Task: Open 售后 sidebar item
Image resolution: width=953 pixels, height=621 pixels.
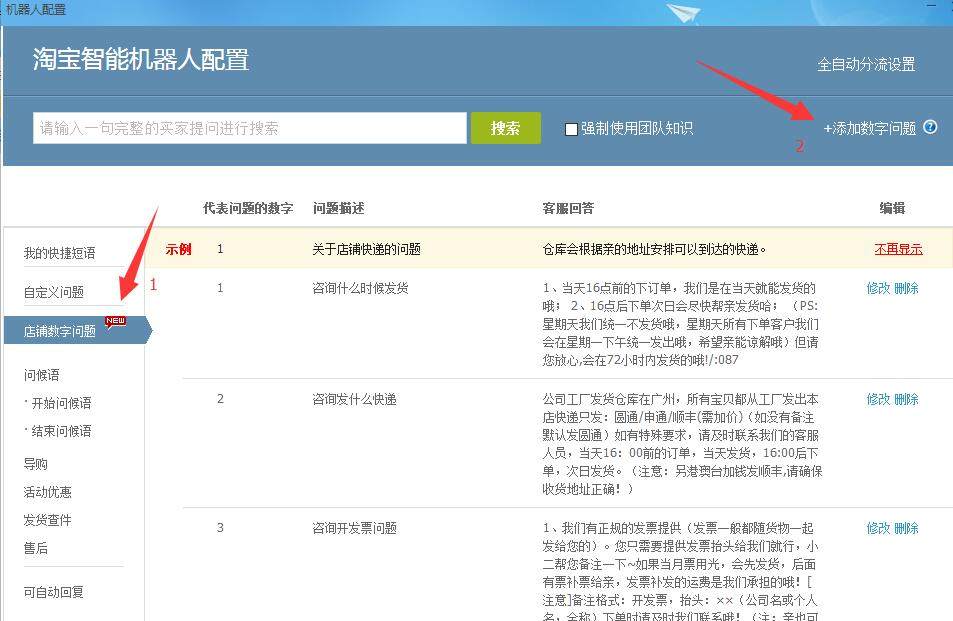Action: coord(35,548)
